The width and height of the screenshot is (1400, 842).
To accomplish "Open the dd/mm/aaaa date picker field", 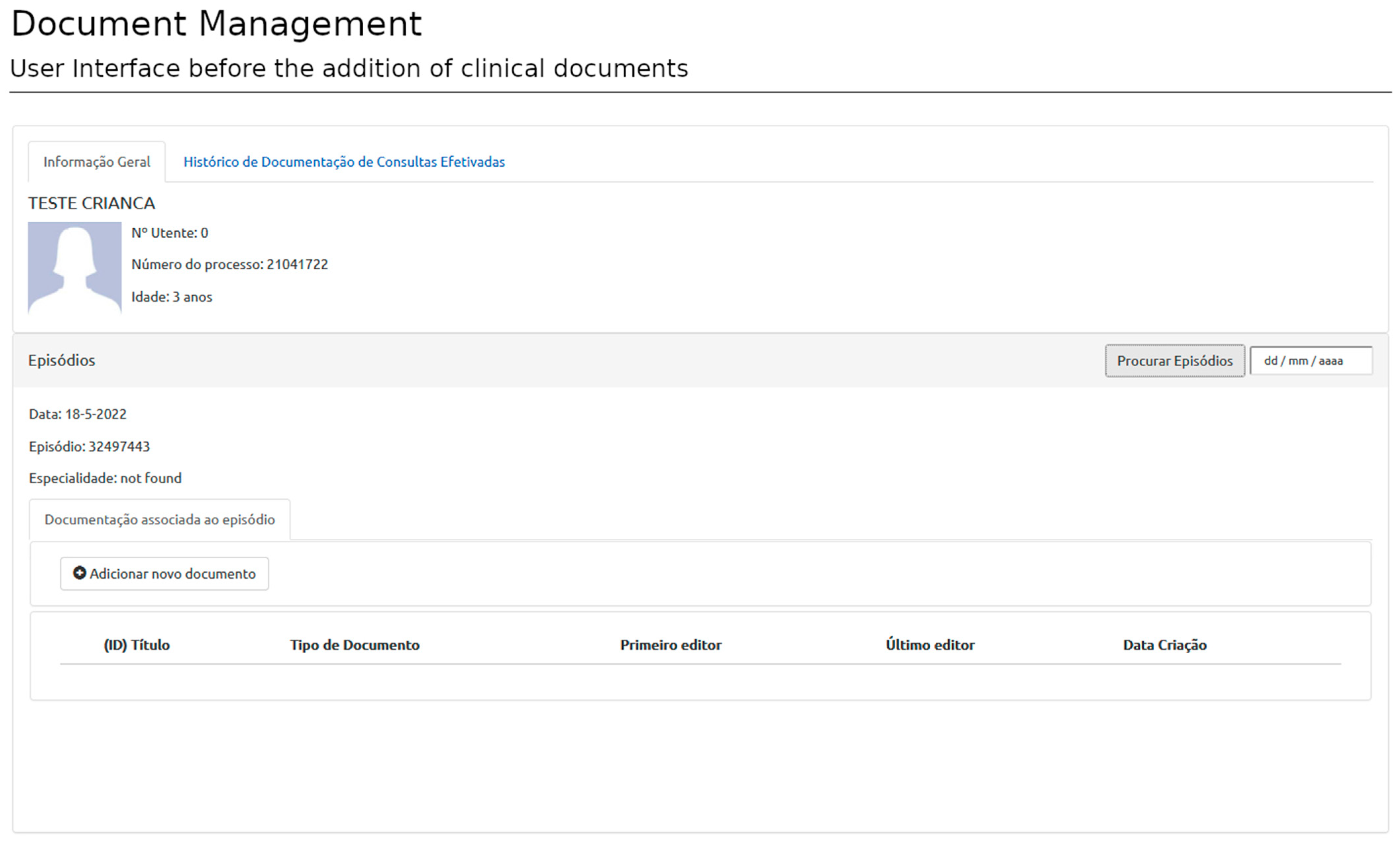I will click(1310, 360).
